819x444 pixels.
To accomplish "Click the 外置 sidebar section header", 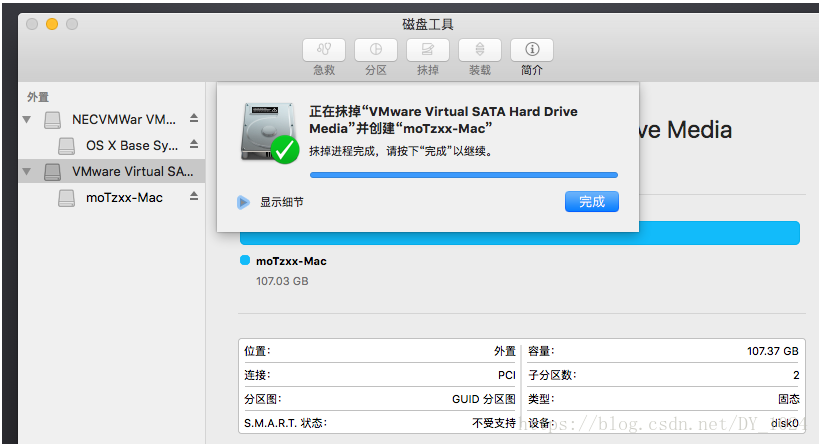I will coord(38,97).
